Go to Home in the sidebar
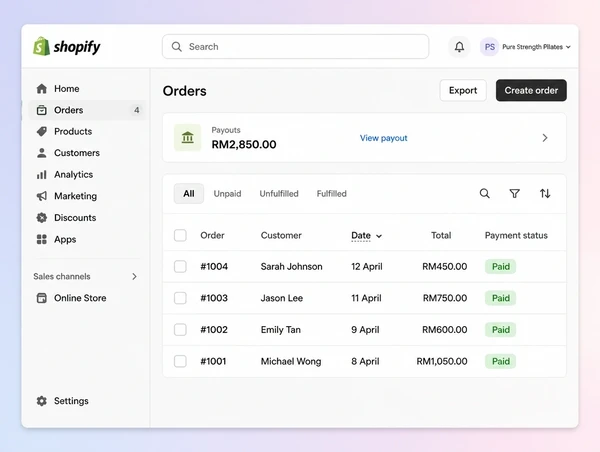600x452 pixels. point(88,89)
